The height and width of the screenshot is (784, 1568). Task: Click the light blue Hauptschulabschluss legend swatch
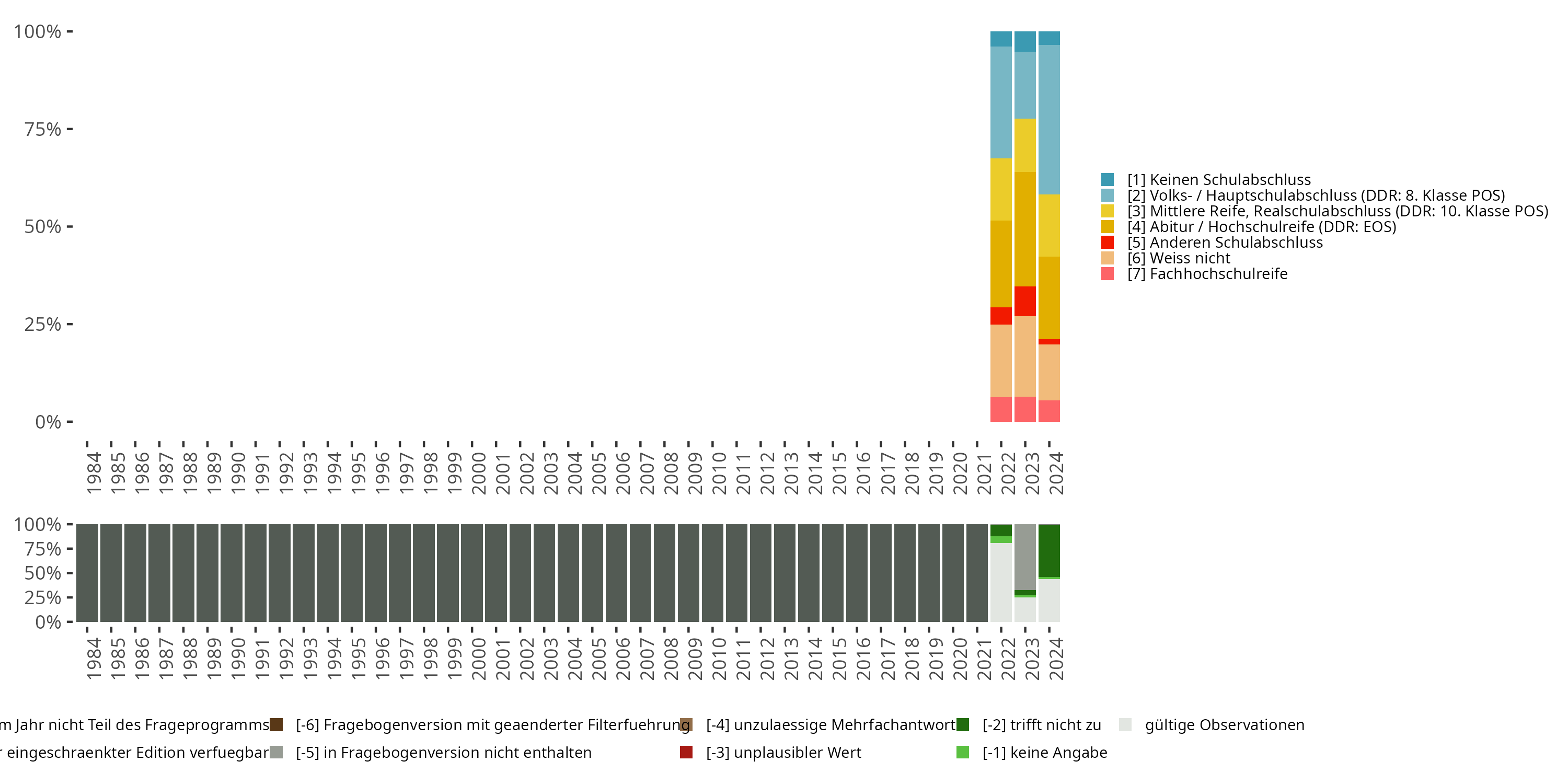coord(1107,195)
